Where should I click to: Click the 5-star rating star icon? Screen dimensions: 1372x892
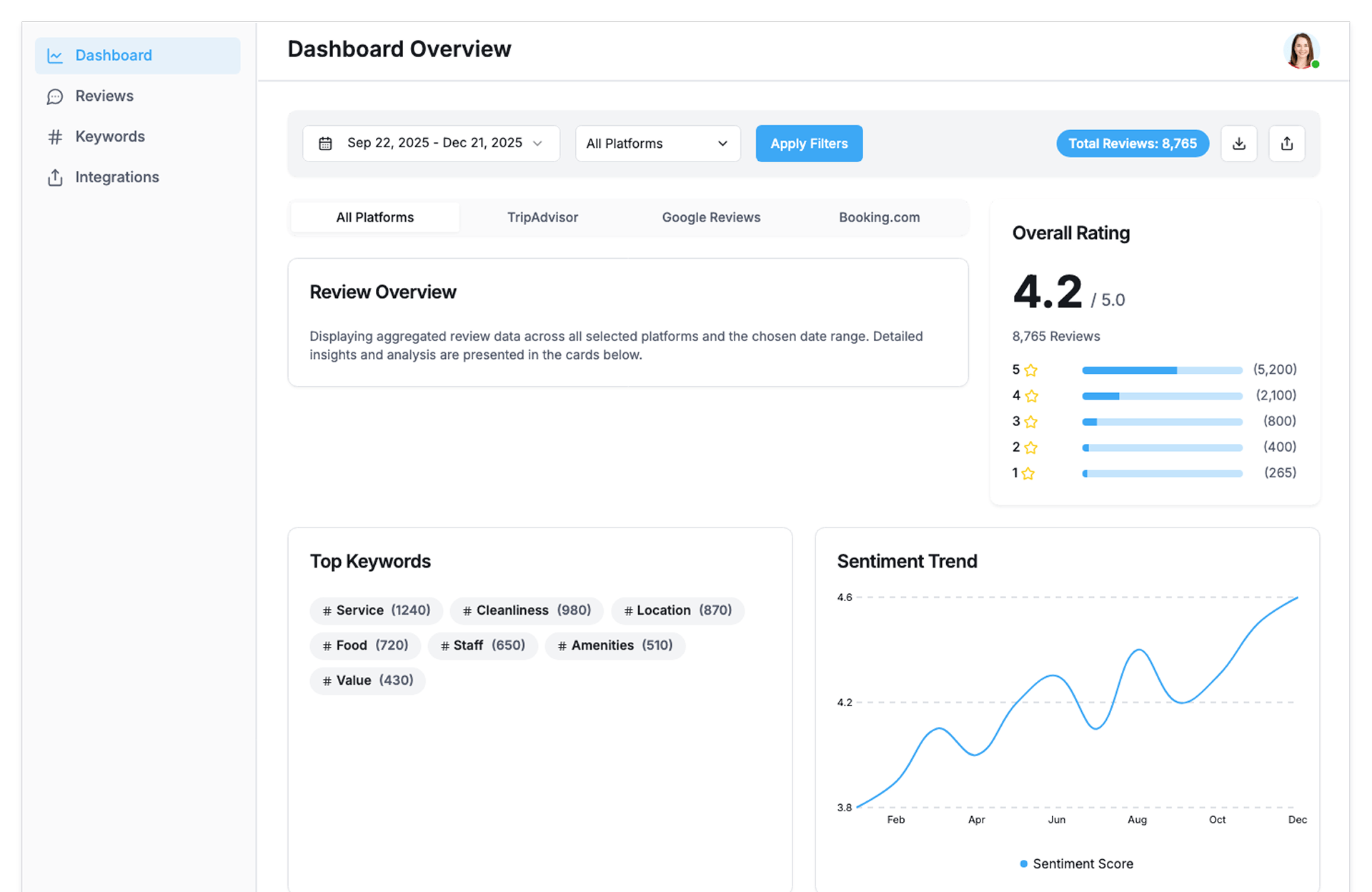[1030, 370]
